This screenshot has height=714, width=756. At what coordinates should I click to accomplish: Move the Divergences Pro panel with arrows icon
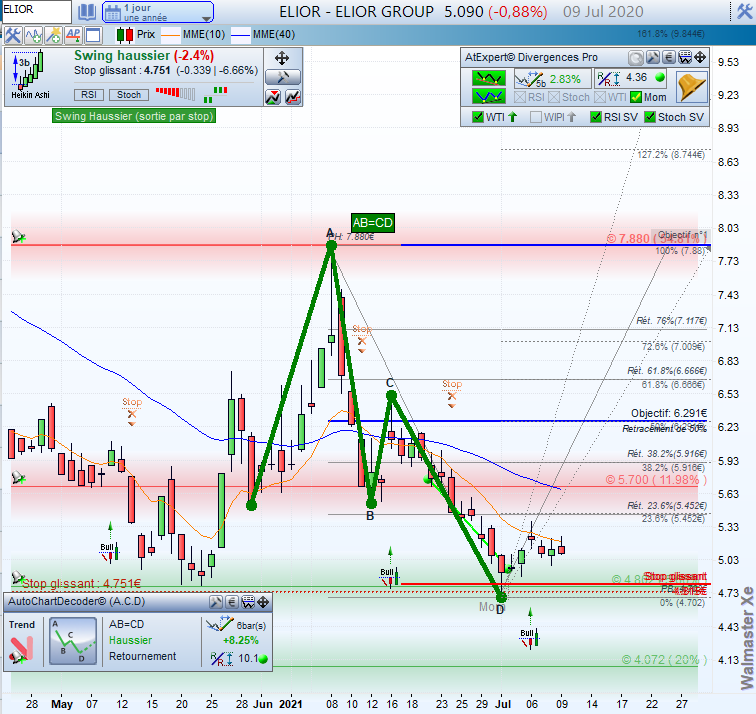[701, 58]
